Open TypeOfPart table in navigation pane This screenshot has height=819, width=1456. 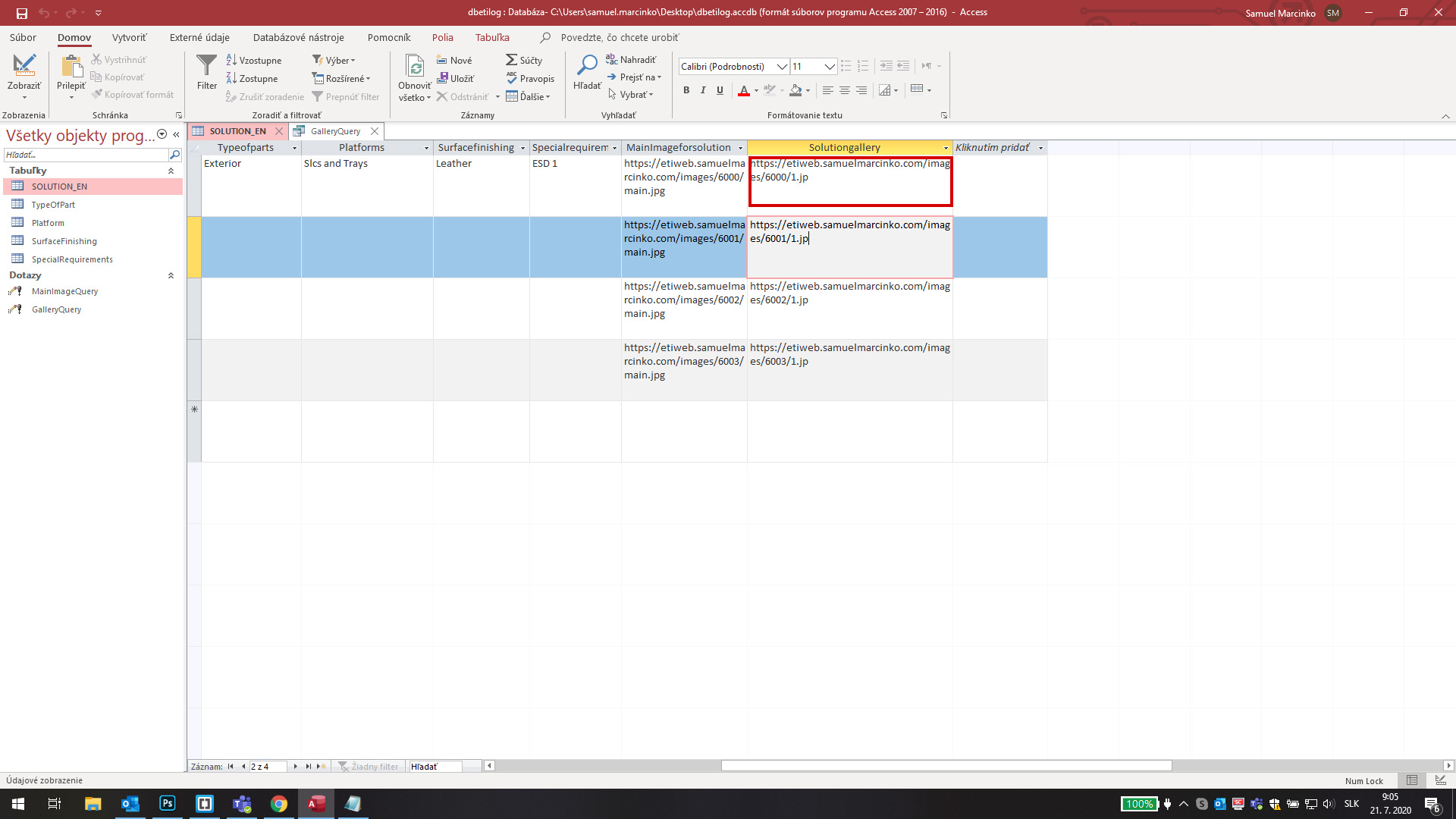(x=53, y=205)
